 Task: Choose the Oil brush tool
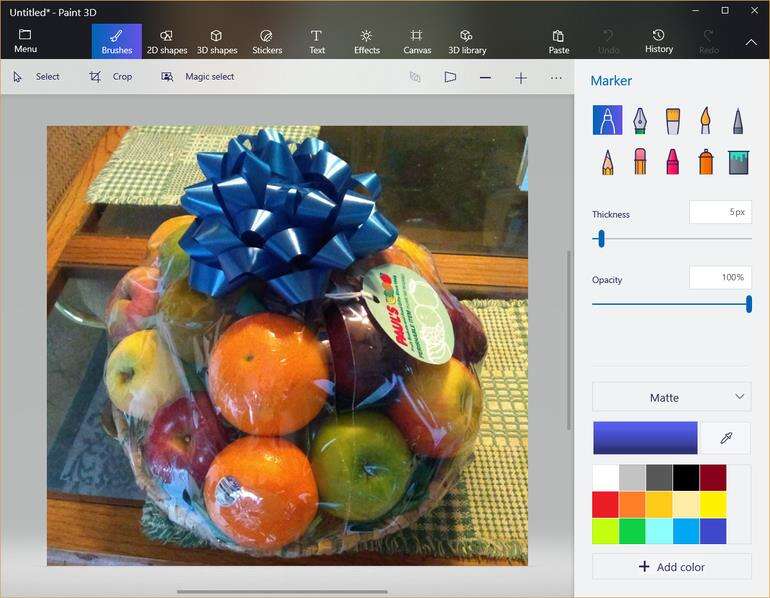673,121
